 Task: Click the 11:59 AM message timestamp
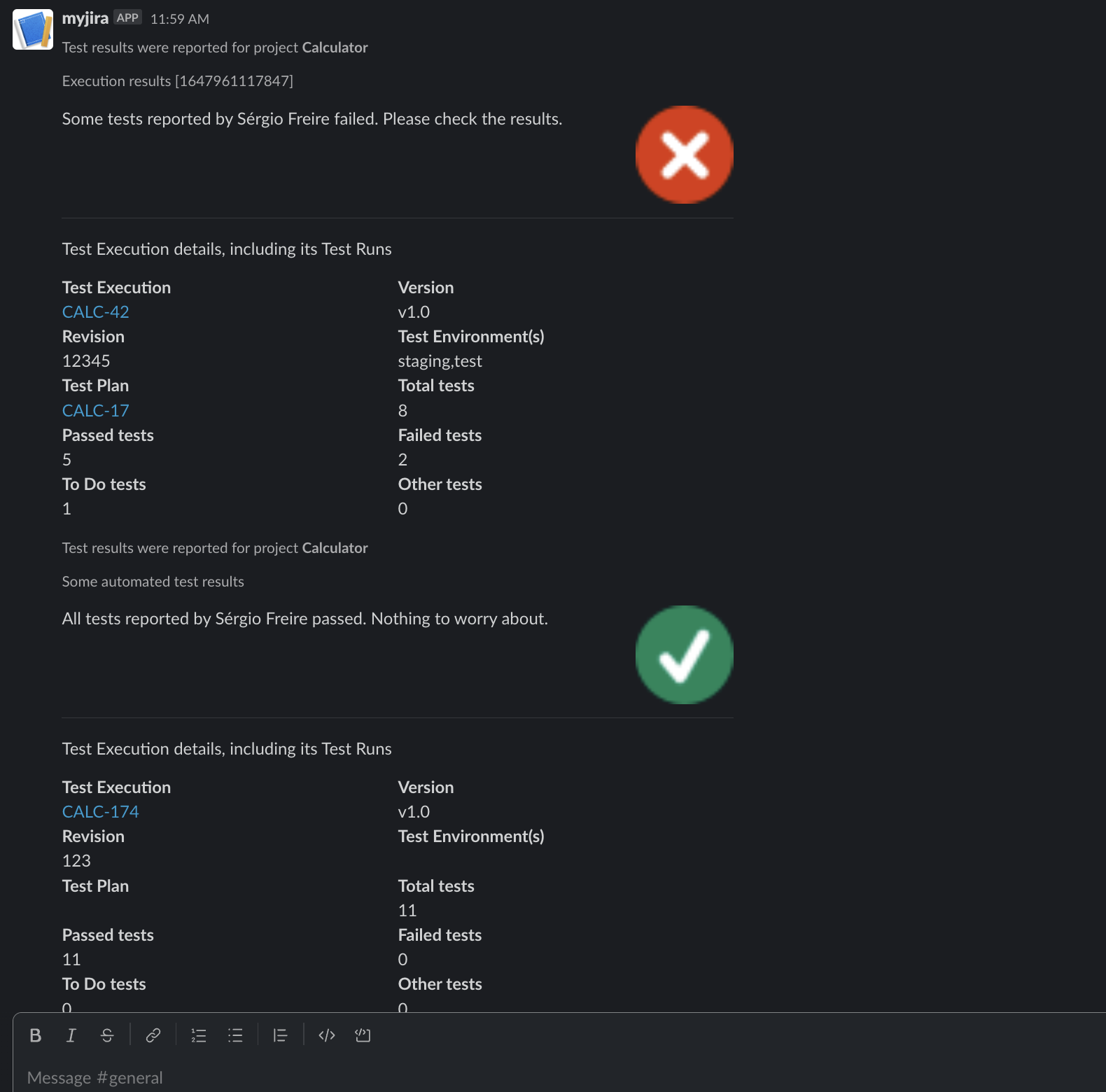tap(180, 19)
